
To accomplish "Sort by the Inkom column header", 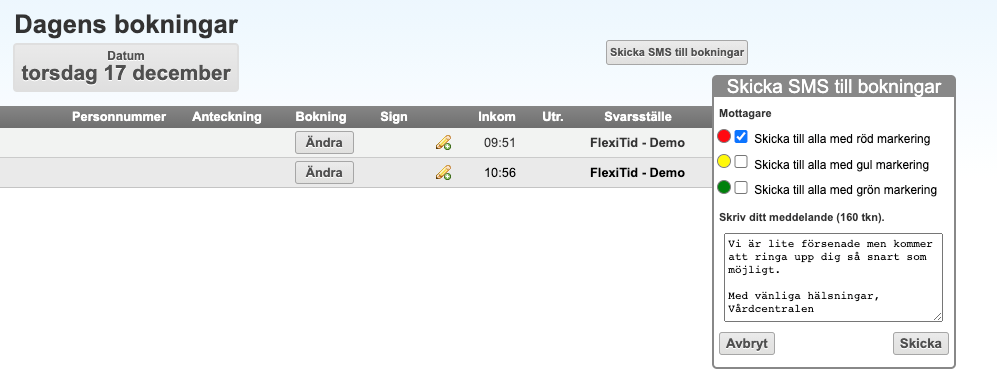I will [x=497, y=117].
